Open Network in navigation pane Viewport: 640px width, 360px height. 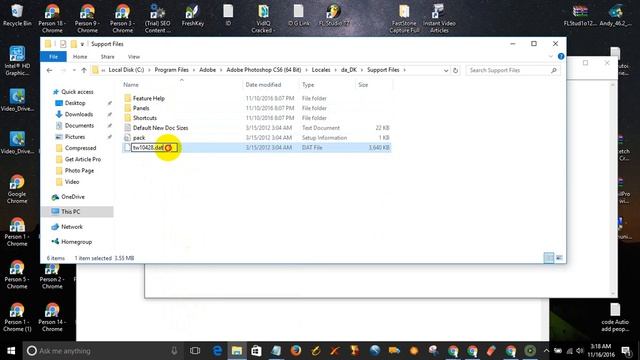coord(71,227)
